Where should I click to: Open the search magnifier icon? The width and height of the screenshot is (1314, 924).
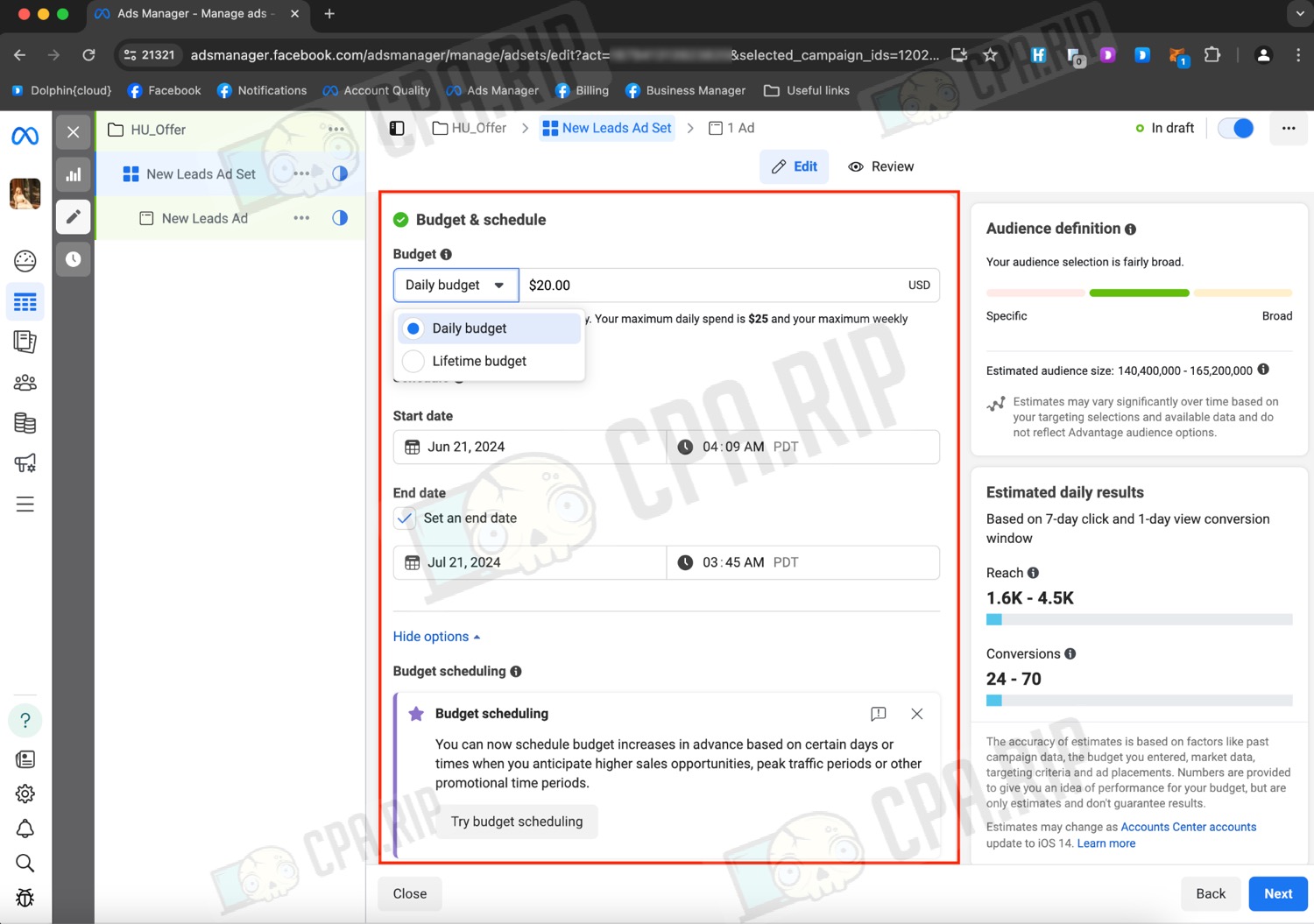25,864
